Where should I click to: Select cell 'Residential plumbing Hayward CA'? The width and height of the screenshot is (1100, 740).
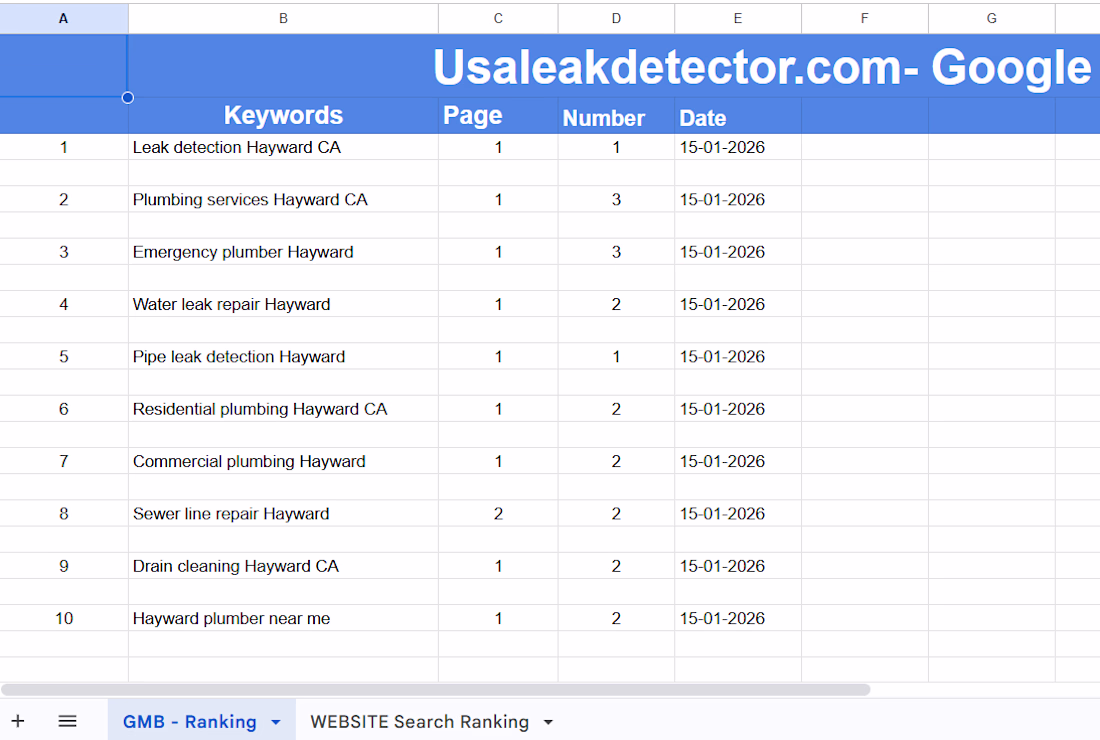tap(283, 409)
